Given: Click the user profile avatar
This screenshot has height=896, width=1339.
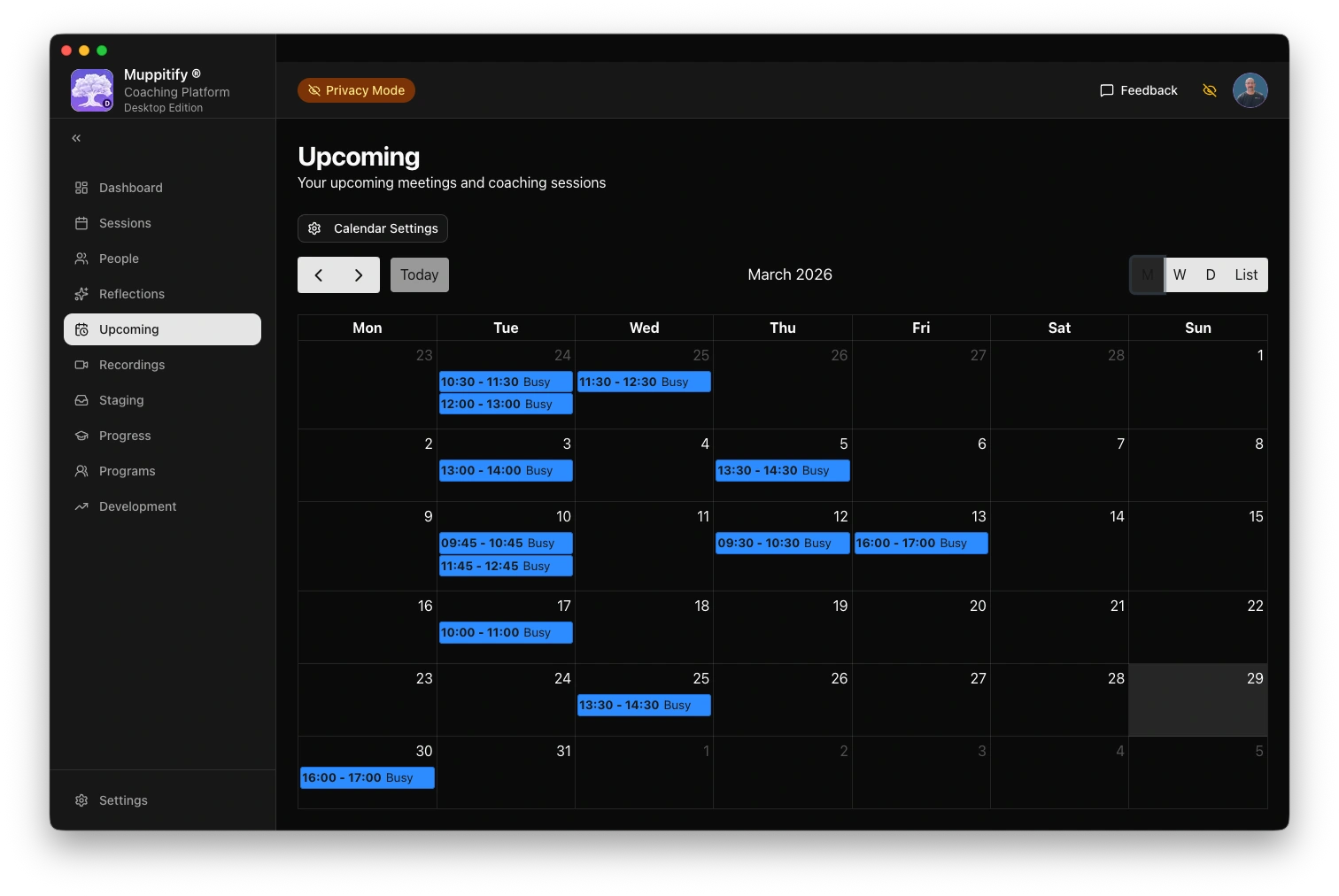Looking at the screenshot, I should [1250, 90].
